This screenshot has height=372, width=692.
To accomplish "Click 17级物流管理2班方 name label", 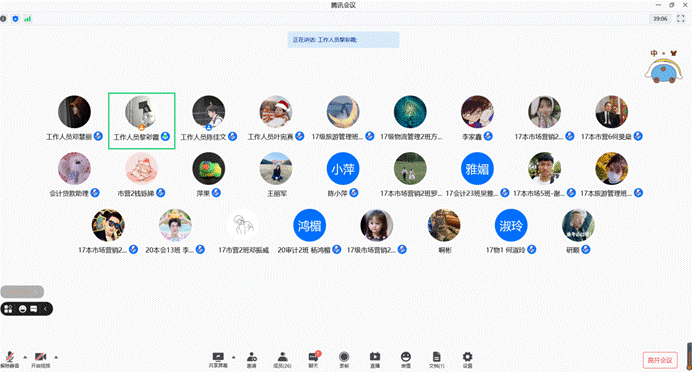I will pyautogui.click(x=411, y=137).
